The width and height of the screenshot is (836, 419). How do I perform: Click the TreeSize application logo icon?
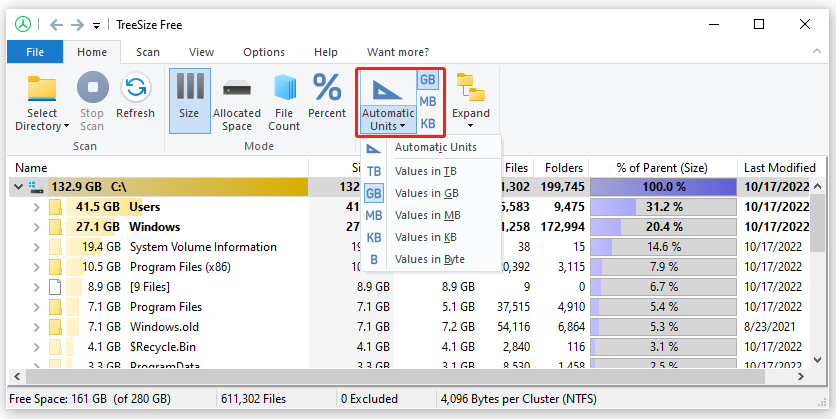pyautogui.click(x=23, y=25)
